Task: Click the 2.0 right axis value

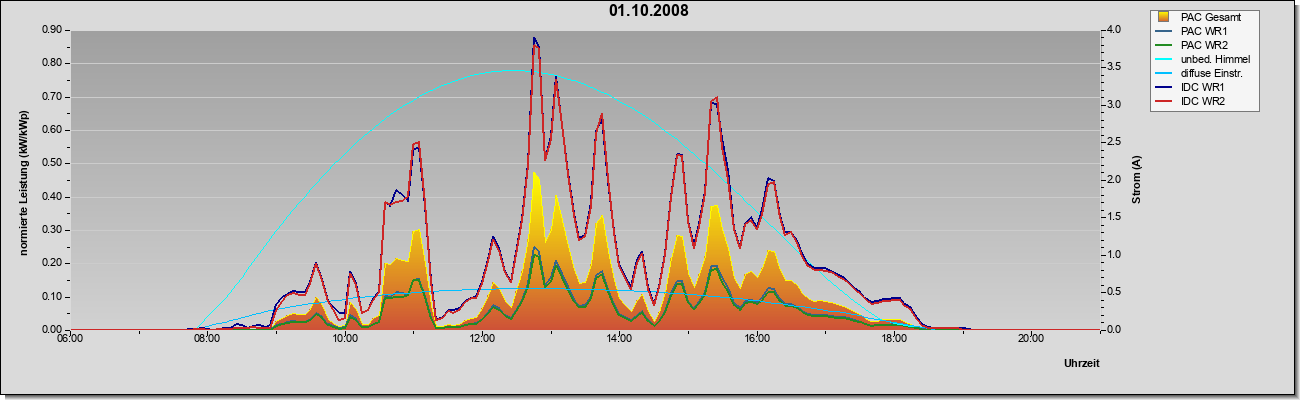Action: coord(1115,180)
